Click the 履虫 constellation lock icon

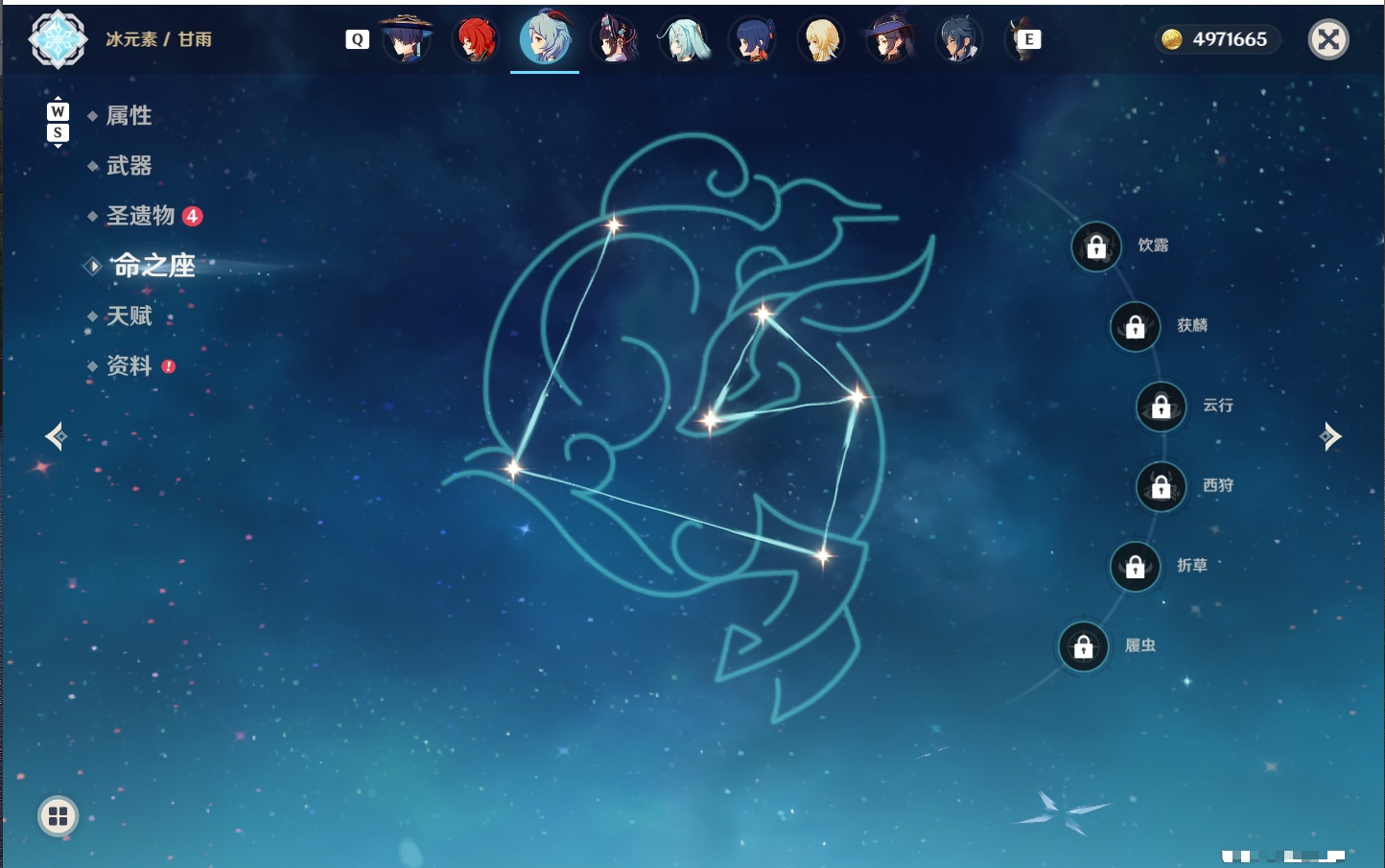click(1083, 647)
